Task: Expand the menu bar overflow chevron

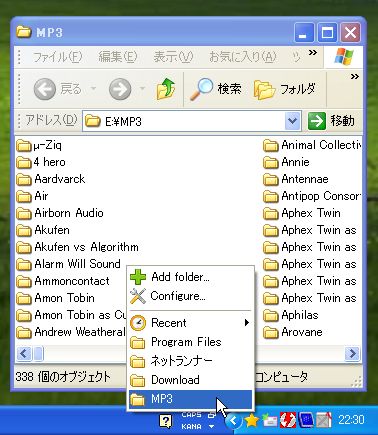Action: click(x=313, y=53)
